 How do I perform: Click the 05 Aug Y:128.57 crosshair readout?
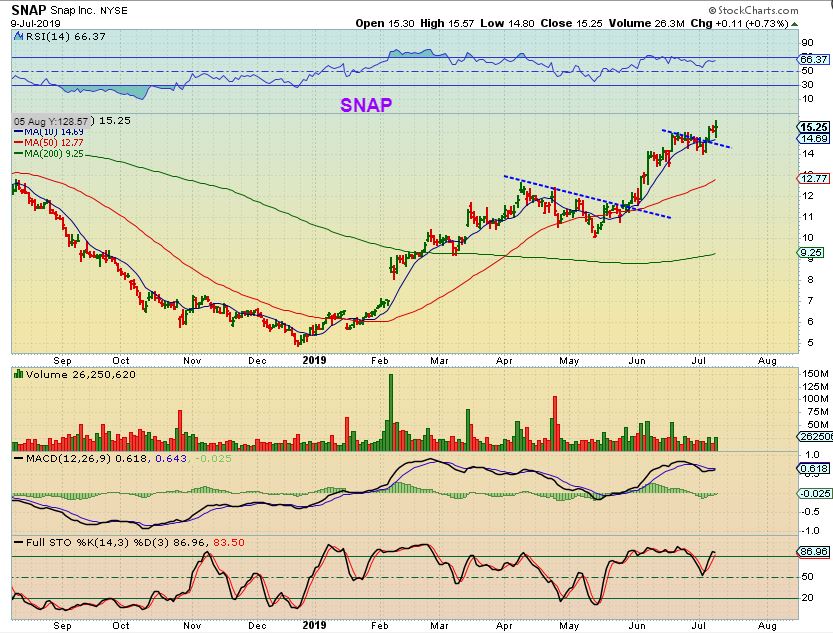tap(52, 121)
